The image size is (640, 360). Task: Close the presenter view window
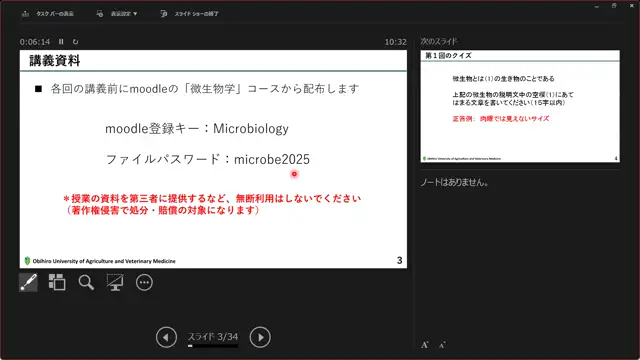(x=631, y=6)
